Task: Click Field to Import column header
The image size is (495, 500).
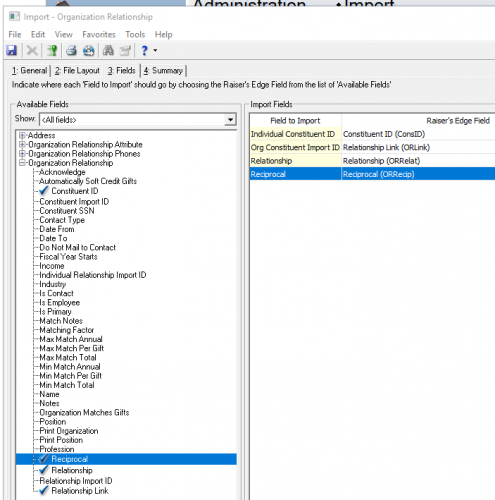Action: tap(295, 120)
